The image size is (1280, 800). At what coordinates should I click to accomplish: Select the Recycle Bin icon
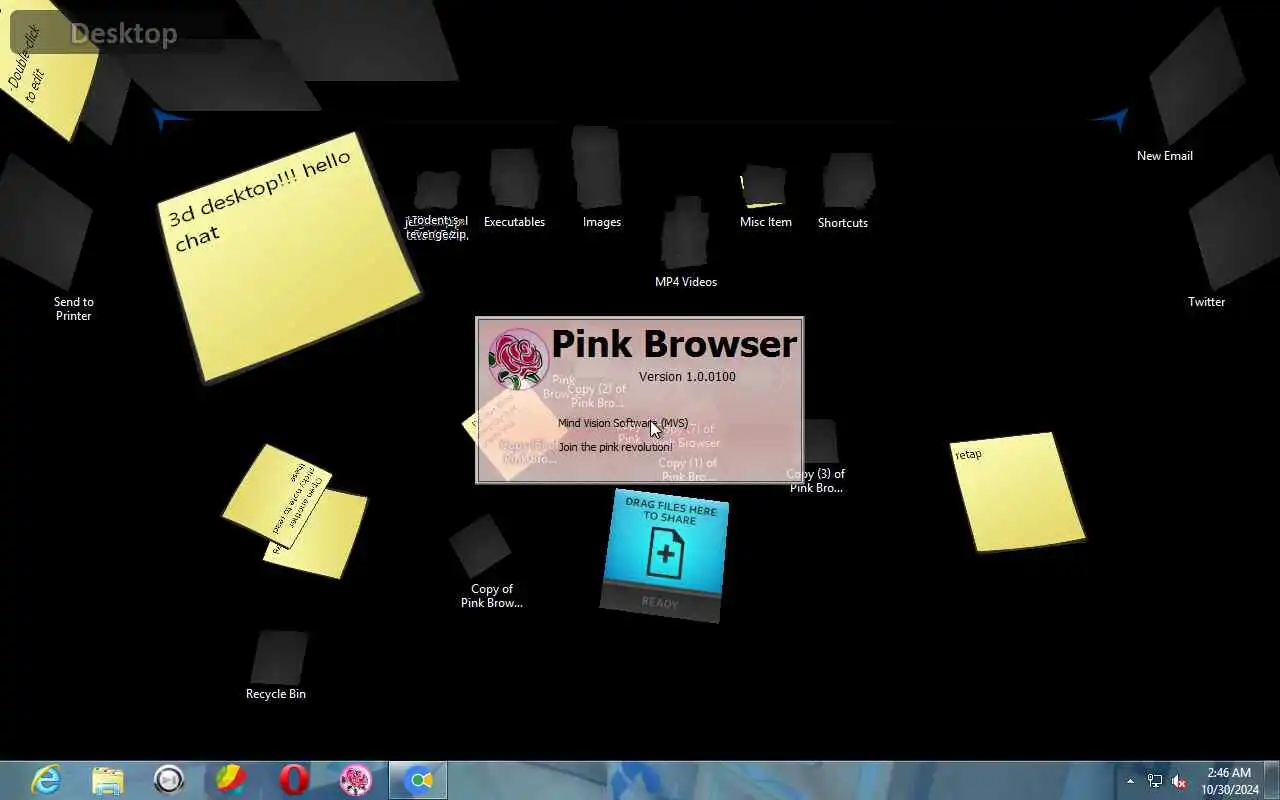click(278, 657)
